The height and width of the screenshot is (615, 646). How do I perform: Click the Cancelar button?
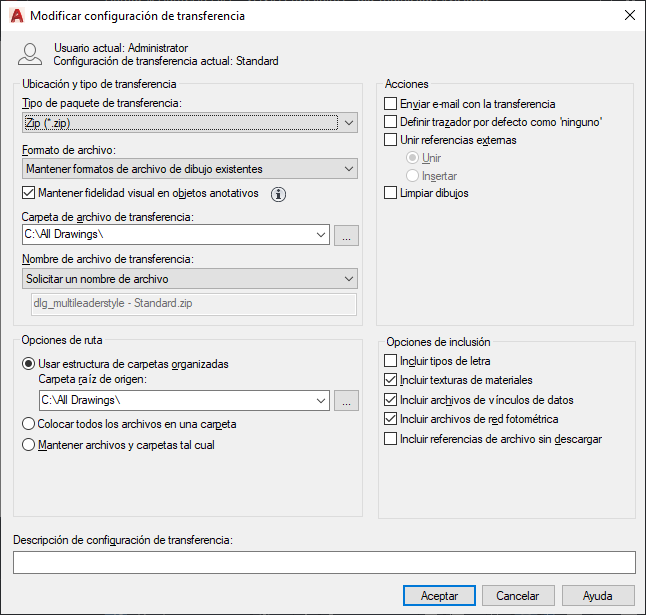point(518,596)
